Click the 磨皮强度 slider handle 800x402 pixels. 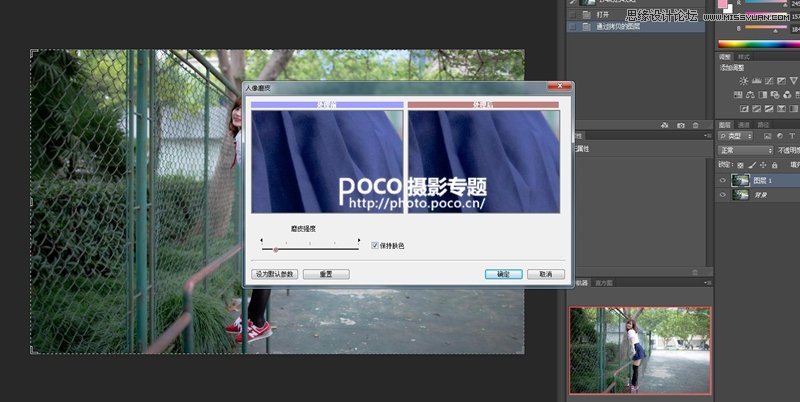point(276,249)
